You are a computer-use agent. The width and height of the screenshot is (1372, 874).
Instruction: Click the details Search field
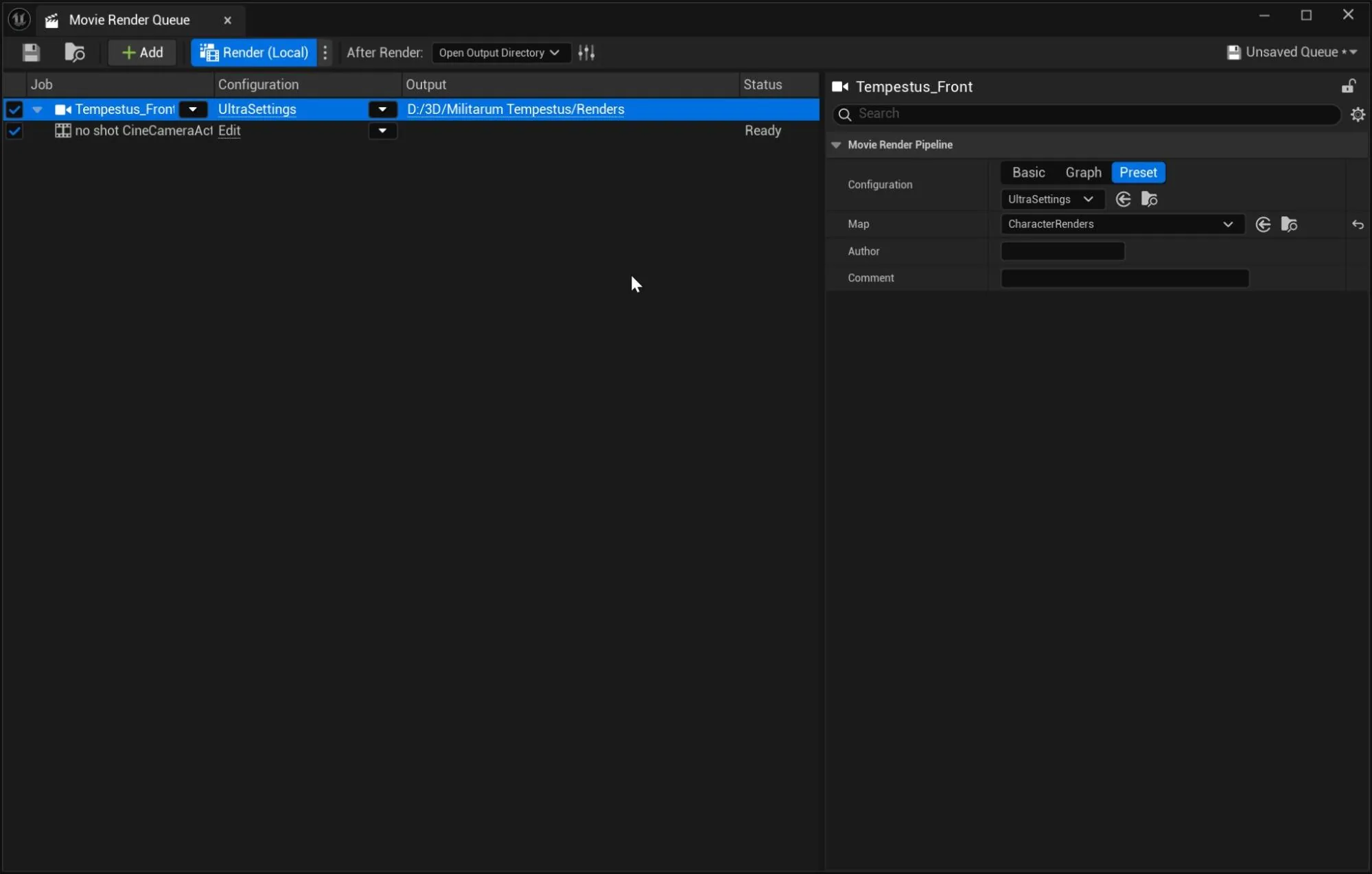[1086, 114]
